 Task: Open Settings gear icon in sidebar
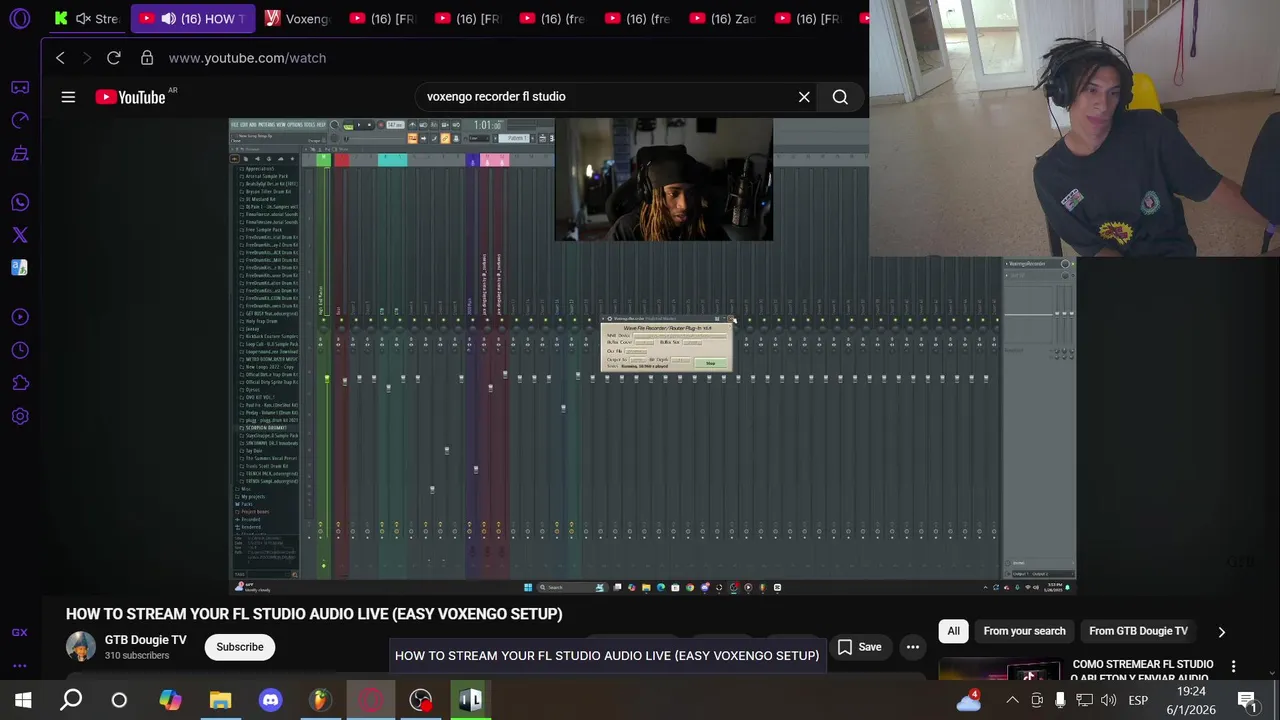pos(20,416)
